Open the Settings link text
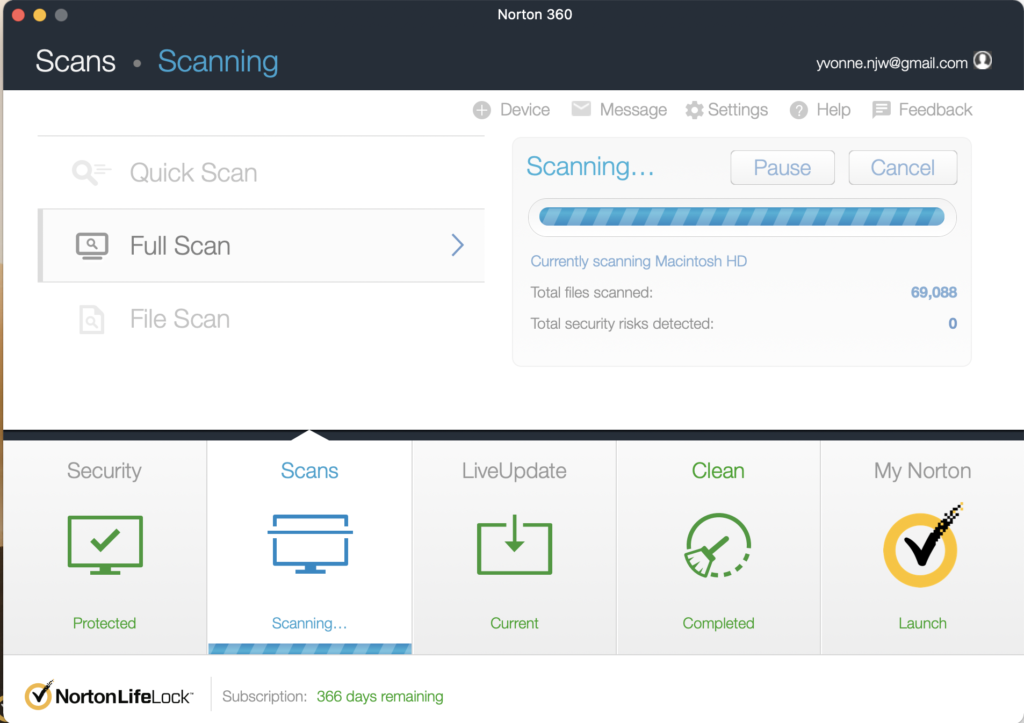The width and height of the screenshot is (1024, 723). pos(737,110)
